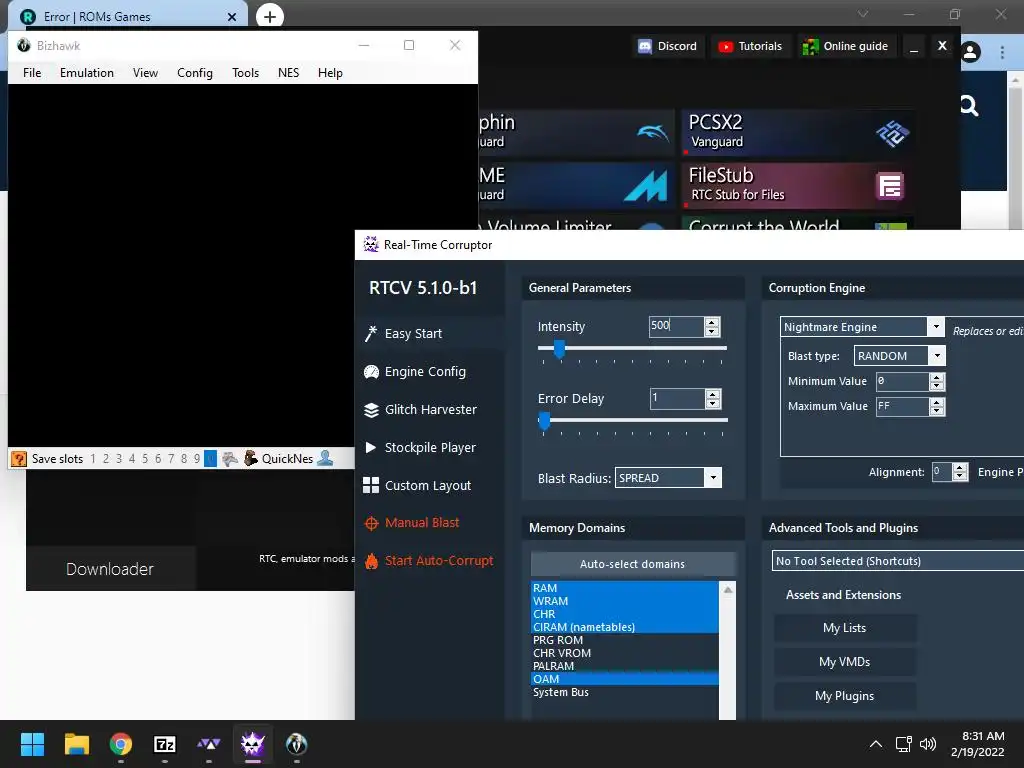1024x768 pixels.
Task: Click the Manual Blast crosshair icon
Action: 371,523
